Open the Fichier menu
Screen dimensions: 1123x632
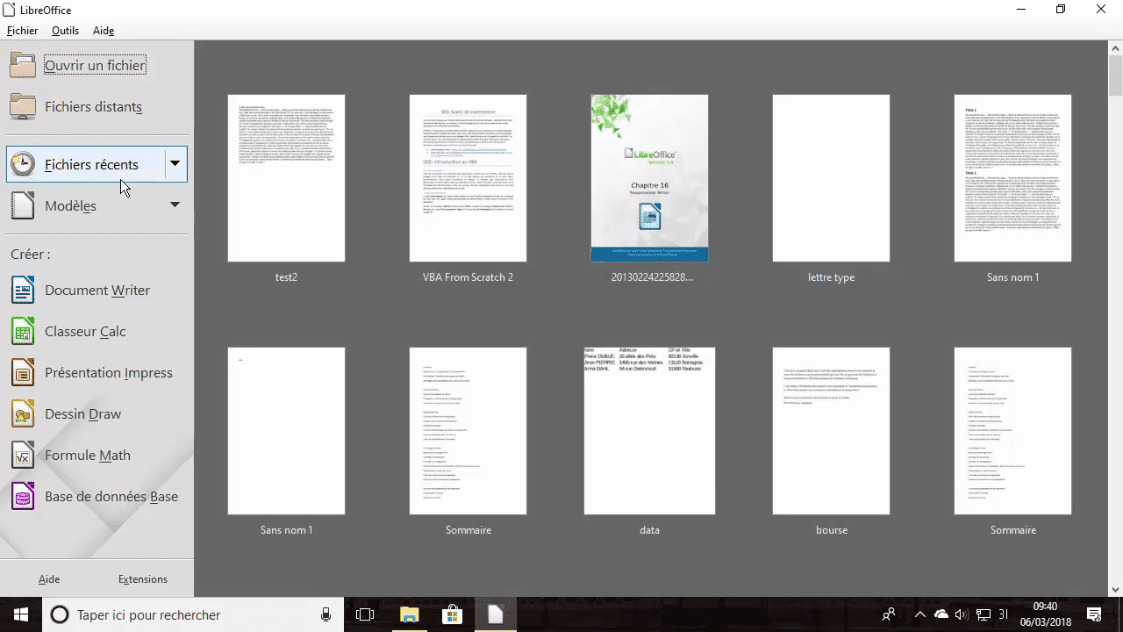point(22,31)
